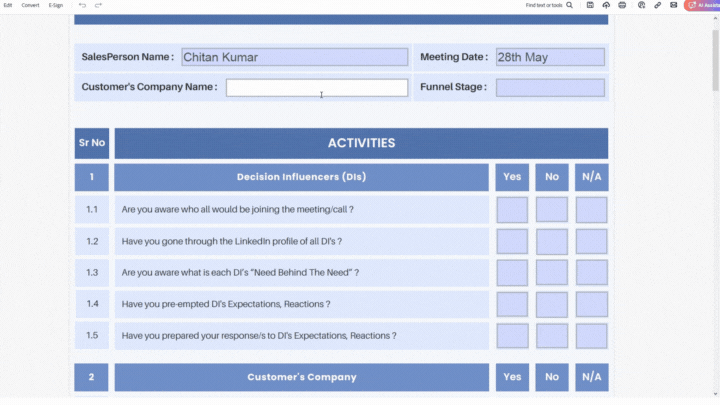Open the Edit menu

8,5
